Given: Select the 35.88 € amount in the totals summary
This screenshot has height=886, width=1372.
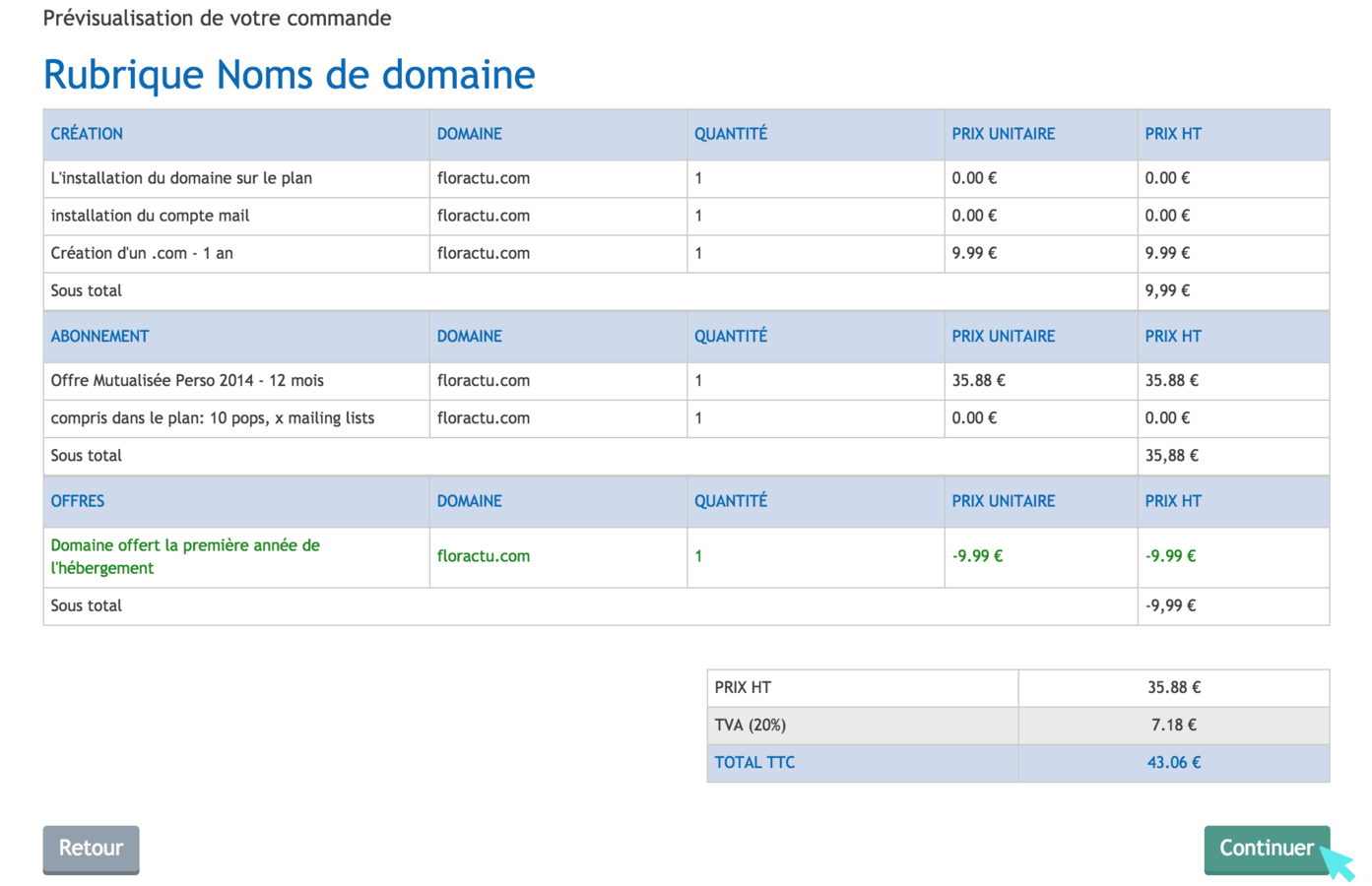Looking at the screenshot, I should 1174,688.
